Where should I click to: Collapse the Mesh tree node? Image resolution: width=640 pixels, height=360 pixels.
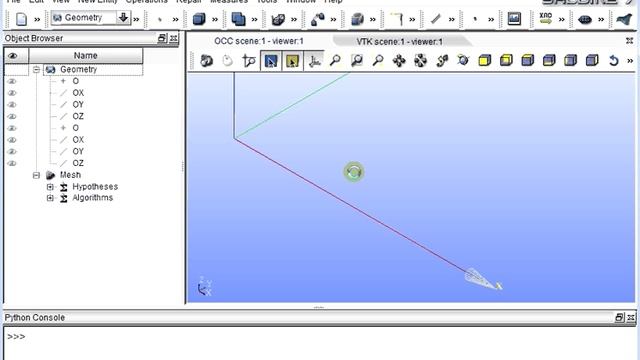(36, 176)
